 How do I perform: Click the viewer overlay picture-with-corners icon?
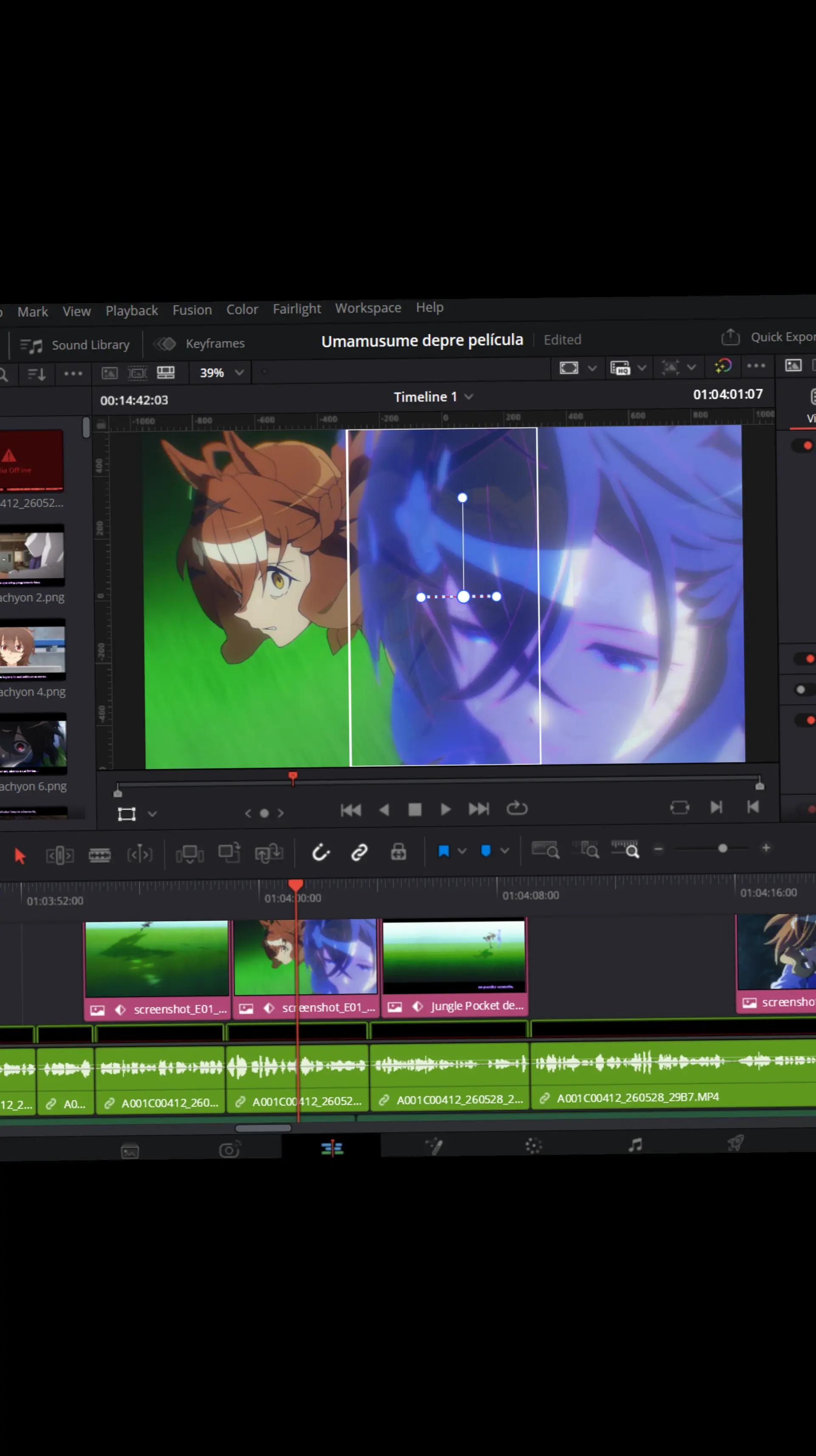click(670, 367)
